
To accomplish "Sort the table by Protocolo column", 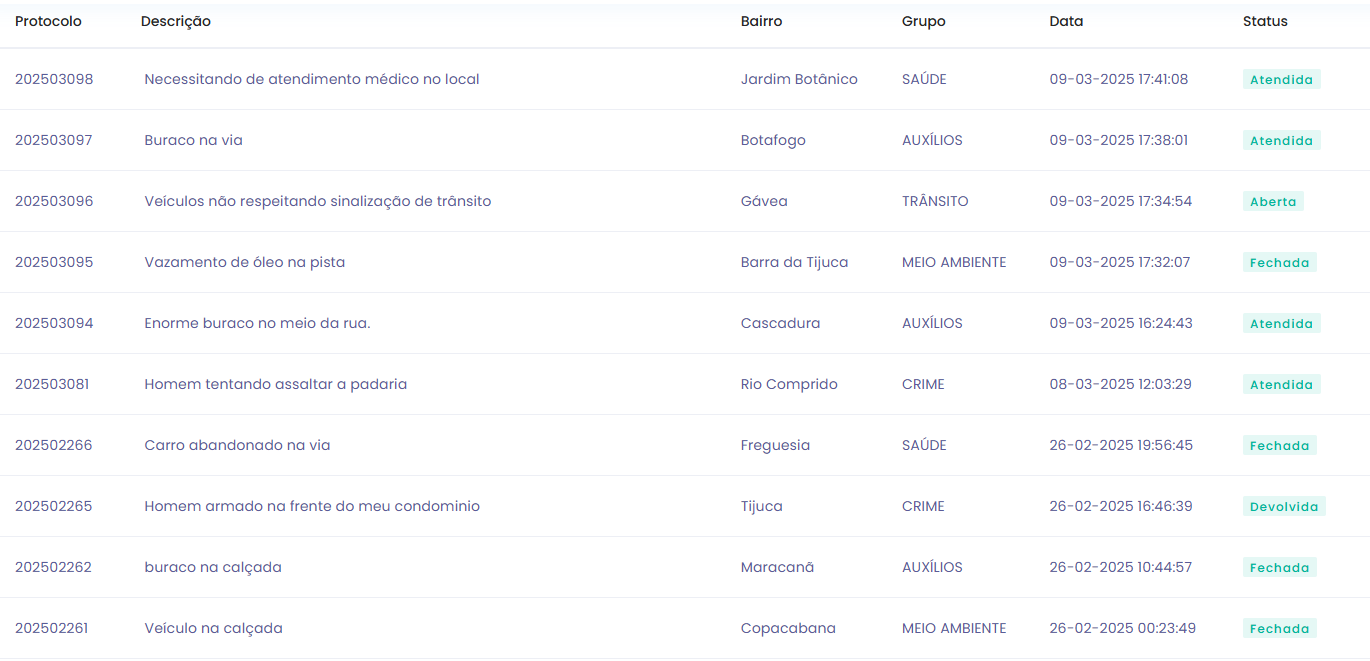I will click(x=48, y=20).
